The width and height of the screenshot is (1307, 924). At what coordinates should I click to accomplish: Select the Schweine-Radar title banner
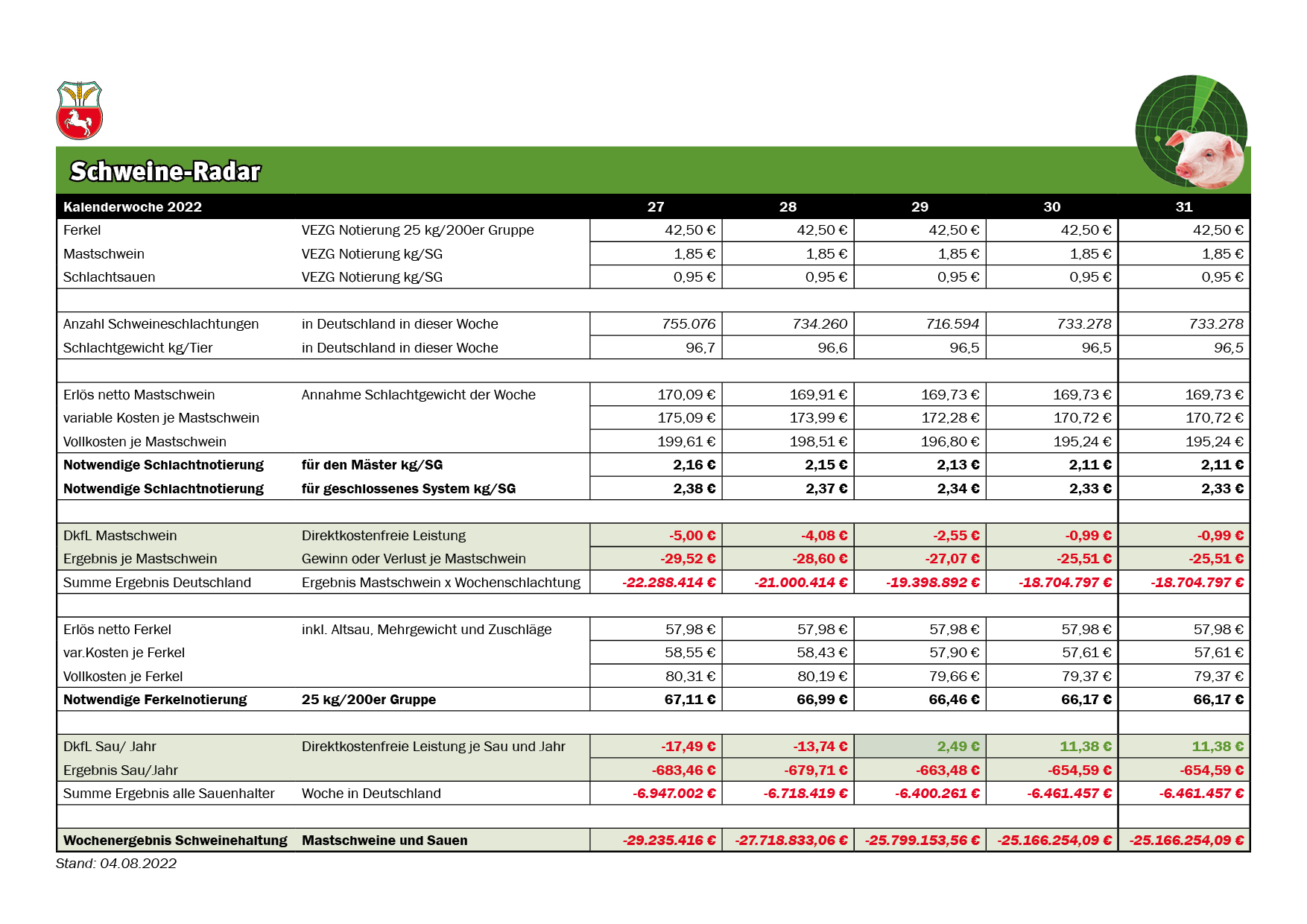click(653, 171)
